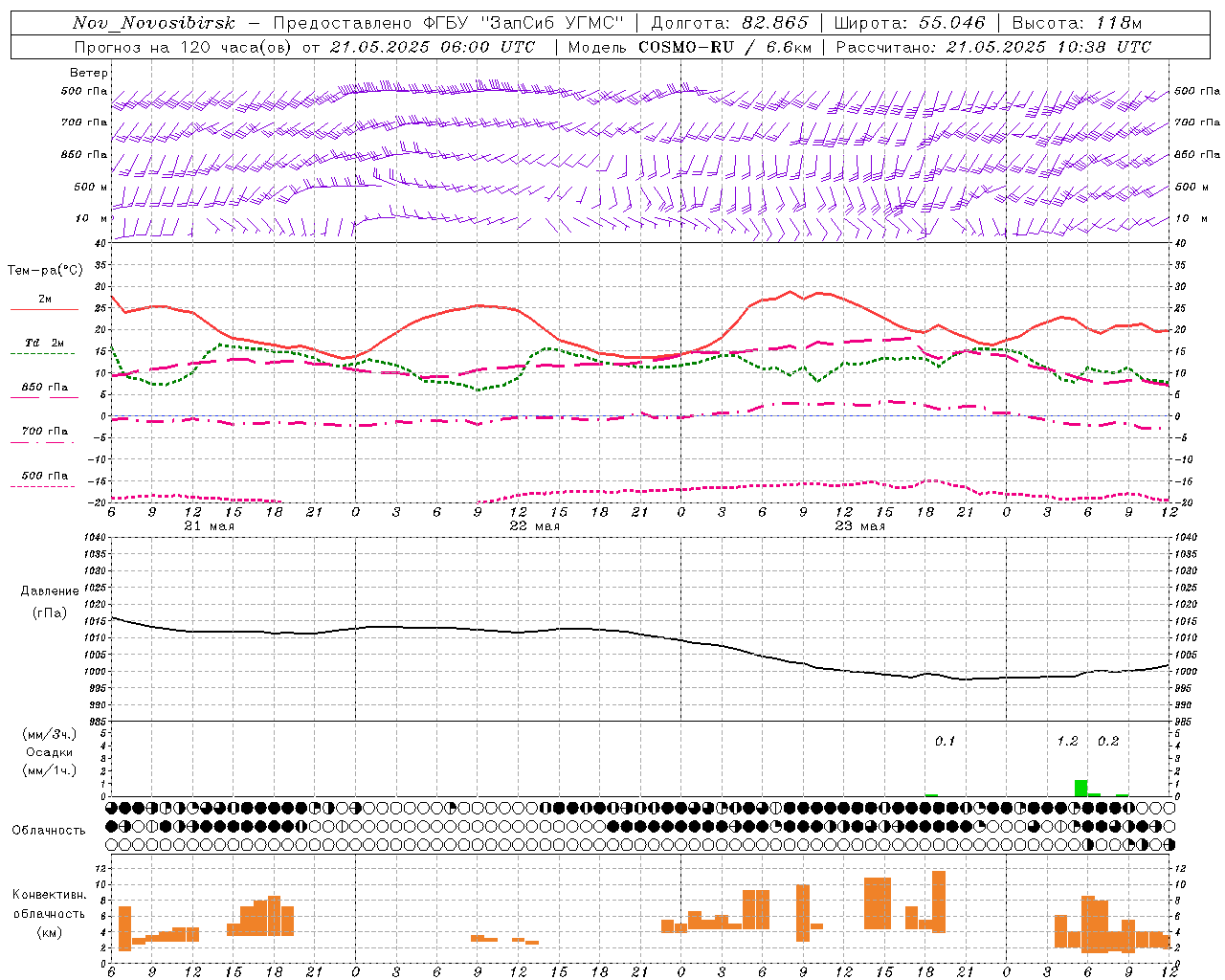Click the precipitation value "1.2"
The width and height of the screenshot is (1225, 980).
click(x=1067, y=741)
